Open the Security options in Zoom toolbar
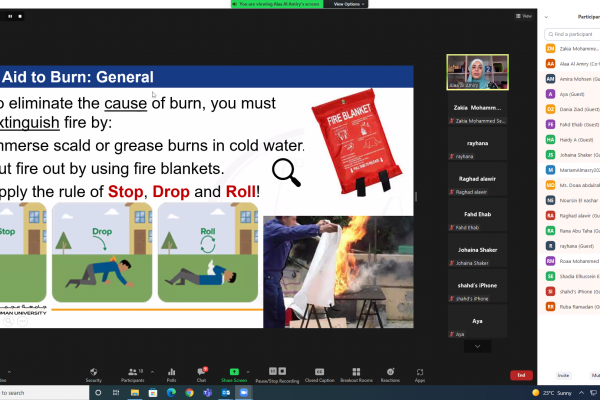Image resolution: width=600 pixels, height=400 pixels. coord(93,373)
